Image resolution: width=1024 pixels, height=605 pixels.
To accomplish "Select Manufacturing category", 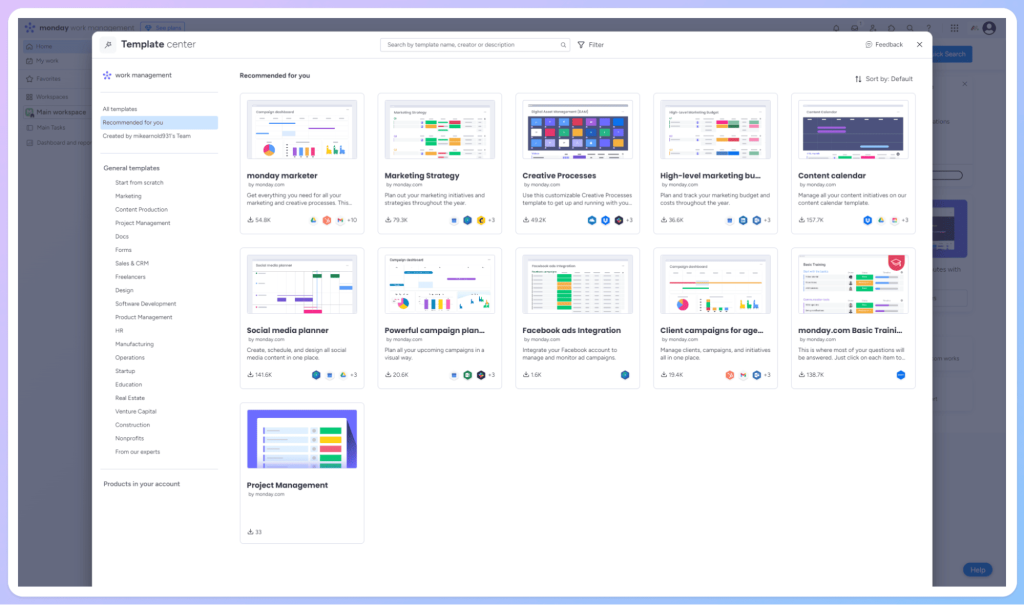I will [135, 344].
